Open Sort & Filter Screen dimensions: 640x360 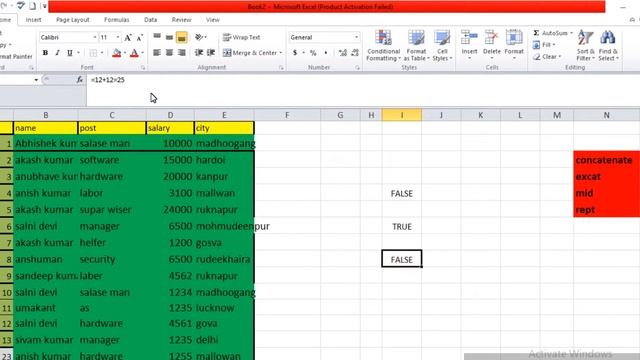point(585,45)
